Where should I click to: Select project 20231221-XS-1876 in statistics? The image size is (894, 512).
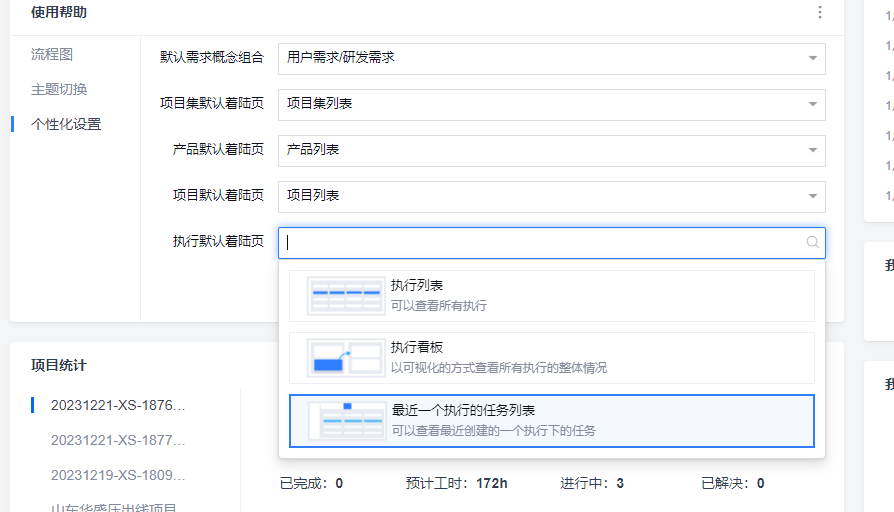point(118,405)
